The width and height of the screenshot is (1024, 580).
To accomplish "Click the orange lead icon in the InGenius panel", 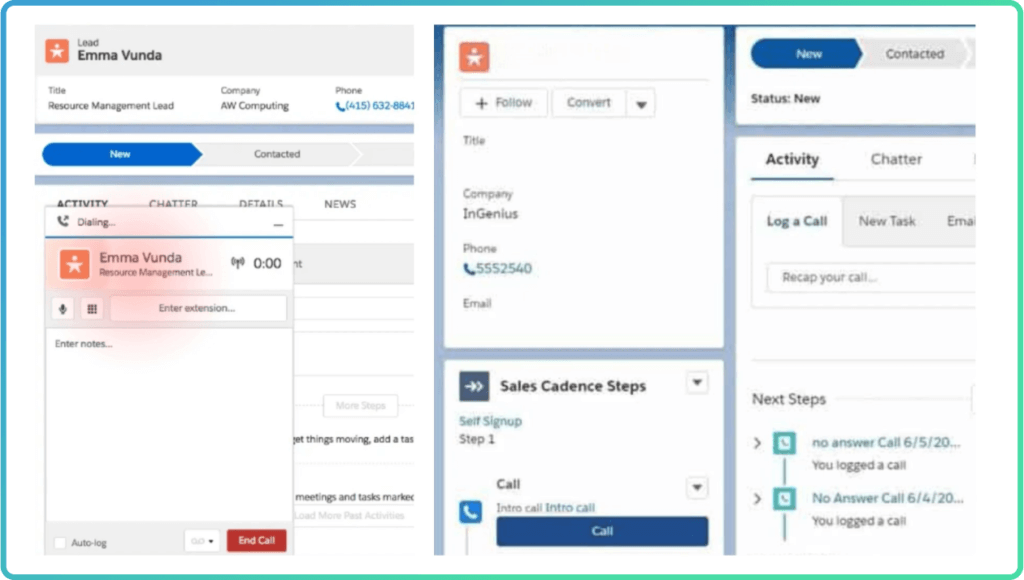I will coord(474,57).
